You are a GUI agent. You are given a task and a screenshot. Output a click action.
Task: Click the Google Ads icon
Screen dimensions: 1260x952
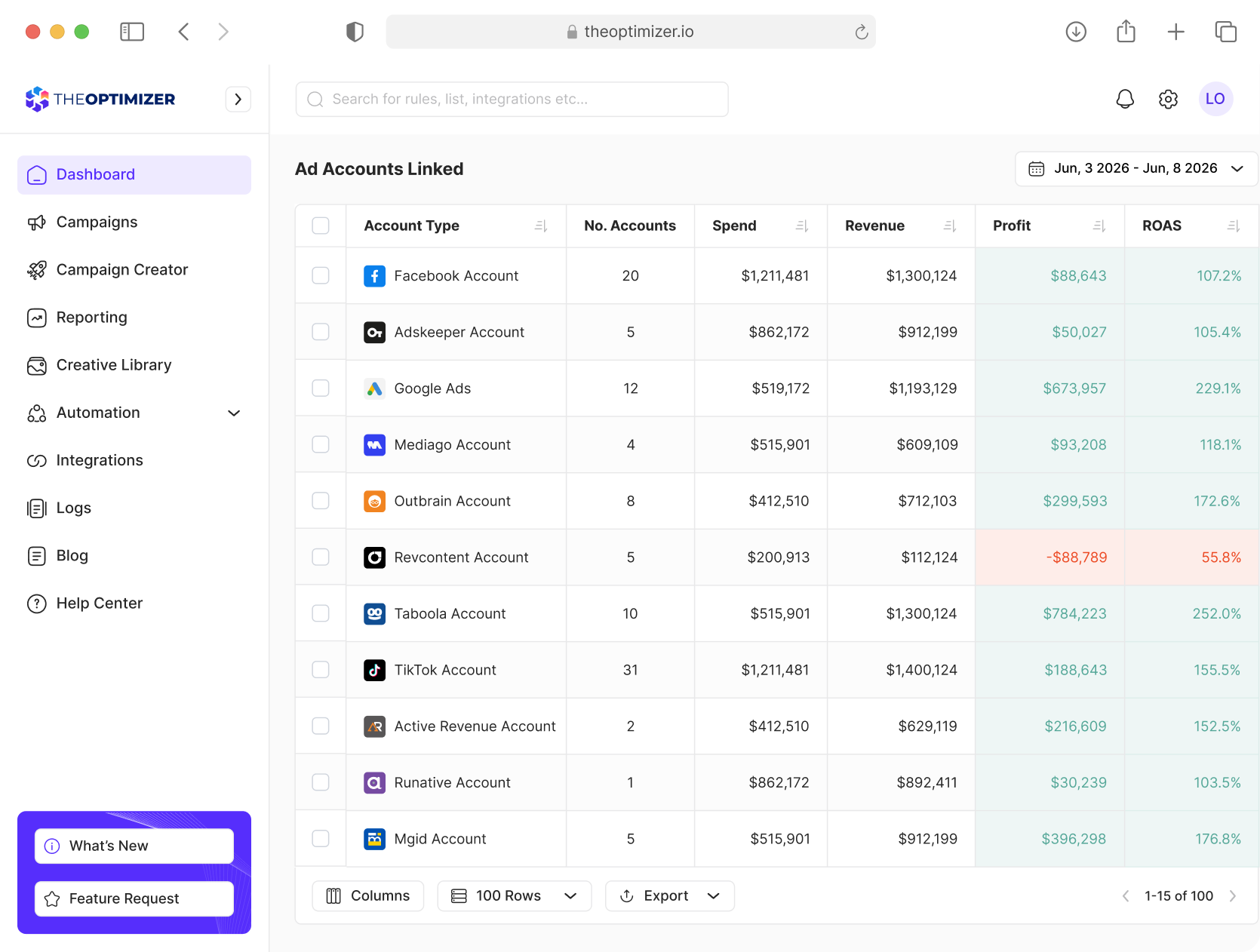tap(375, 388)
